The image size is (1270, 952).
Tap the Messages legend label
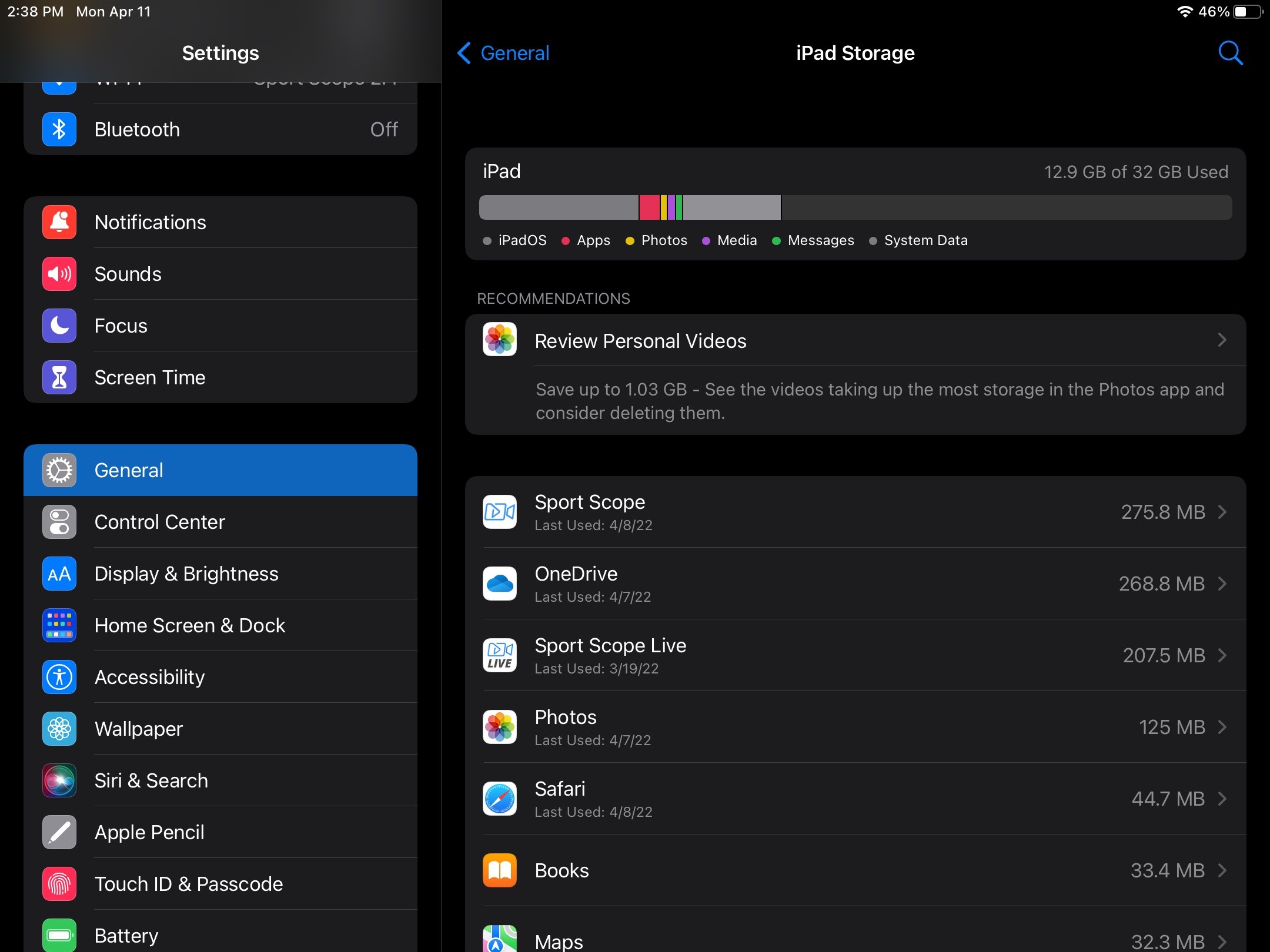[x=821, y=240]
